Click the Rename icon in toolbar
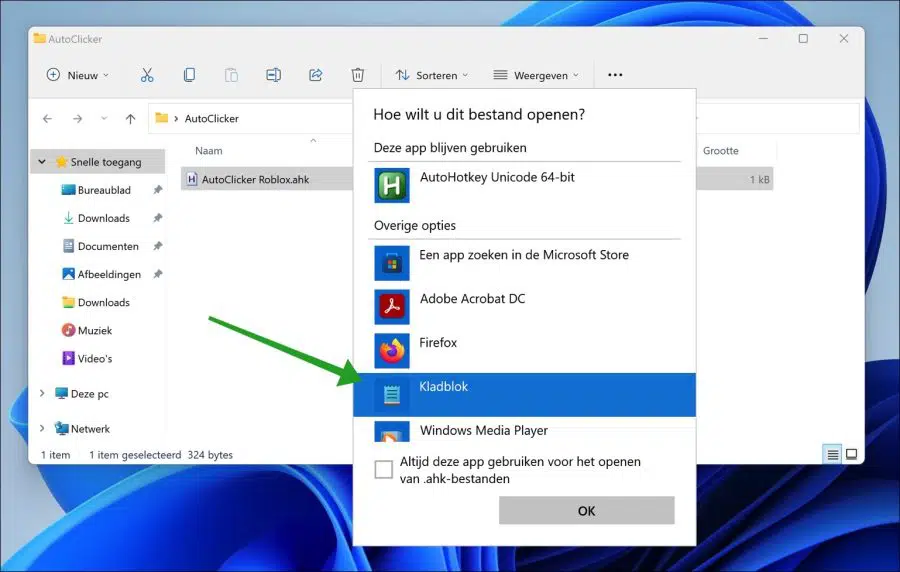 click(x=273, y=75)
